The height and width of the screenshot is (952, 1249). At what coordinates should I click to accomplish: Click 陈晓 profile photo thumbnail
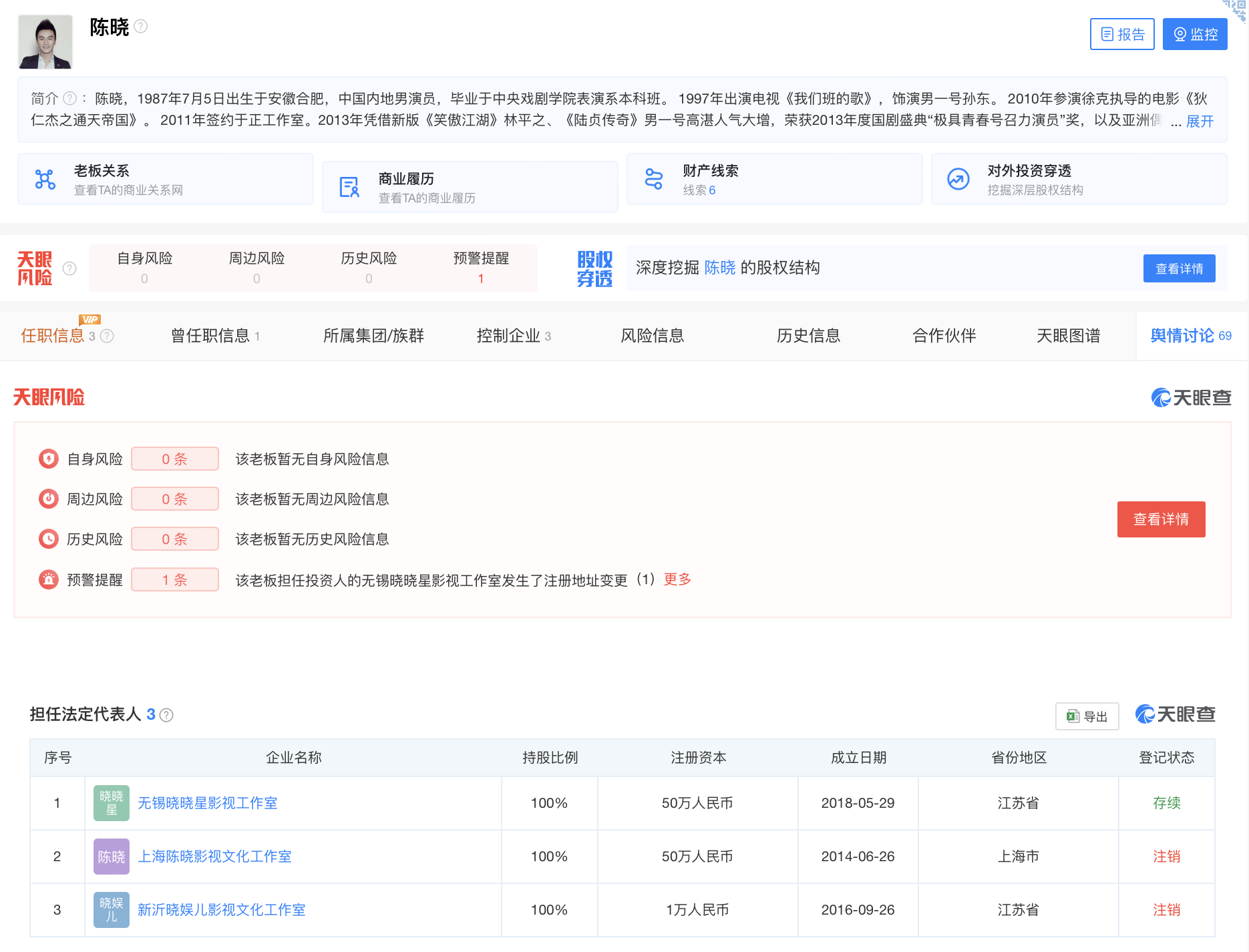pyautogui.click(x=45, y=41)
